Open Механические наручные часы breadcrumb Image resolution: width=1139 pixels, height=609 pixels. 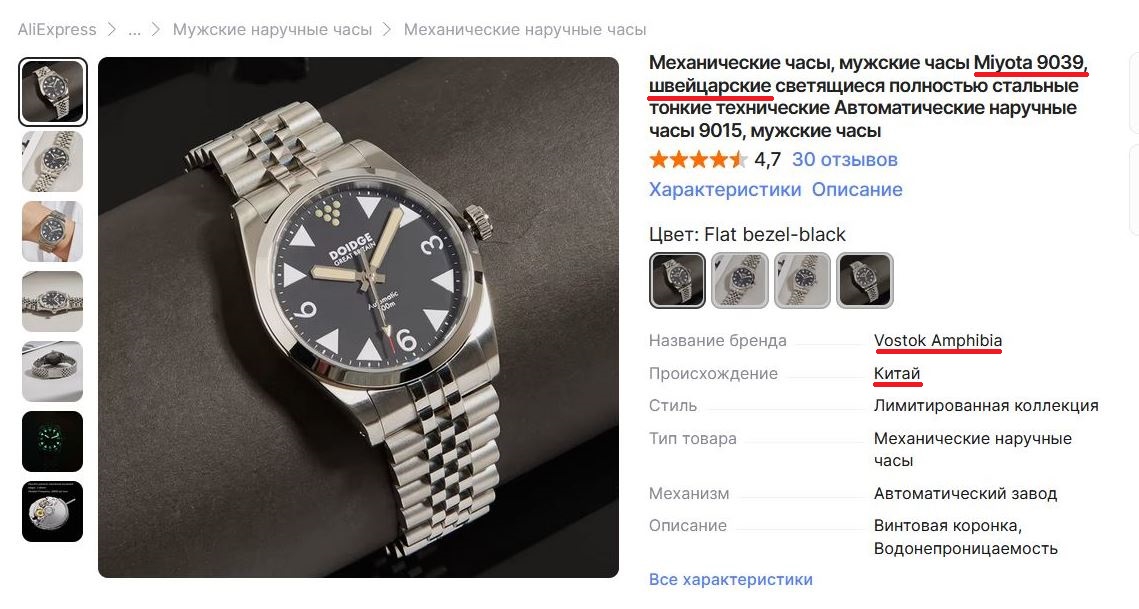click(524, 30)
